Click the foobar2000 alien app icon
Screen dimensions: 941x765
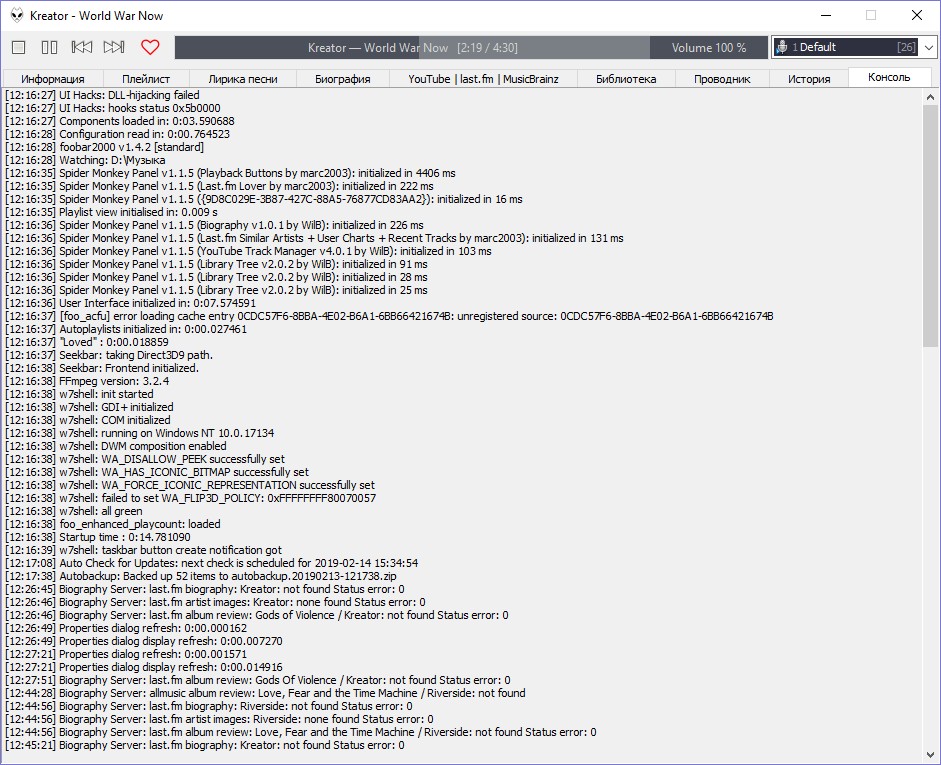[x=17, y=15]
